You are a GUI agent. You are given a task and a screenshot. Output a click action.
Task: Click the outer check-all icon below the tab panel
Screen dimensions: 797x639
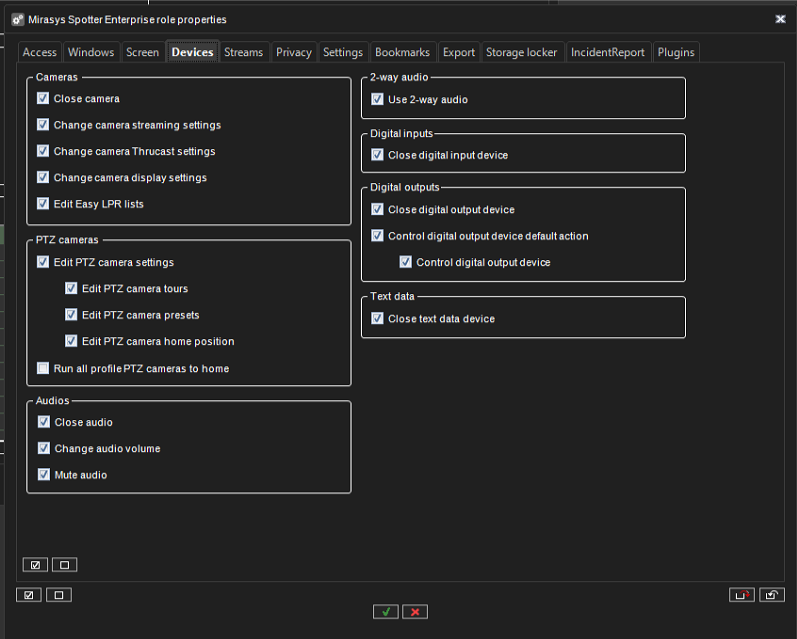point(29,595)
